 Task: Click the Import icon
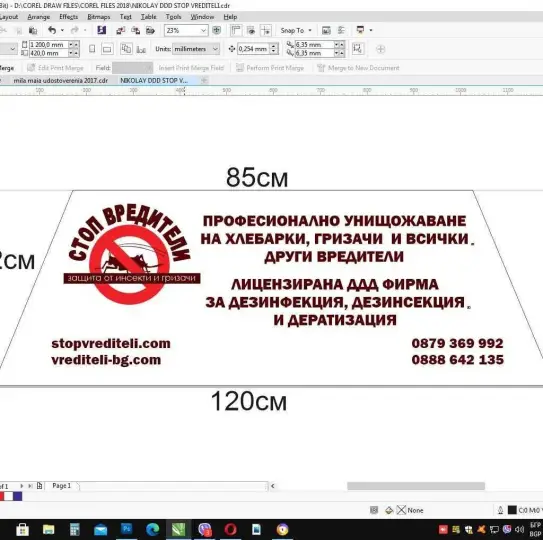pyautogui.click(x=121, y=30)
